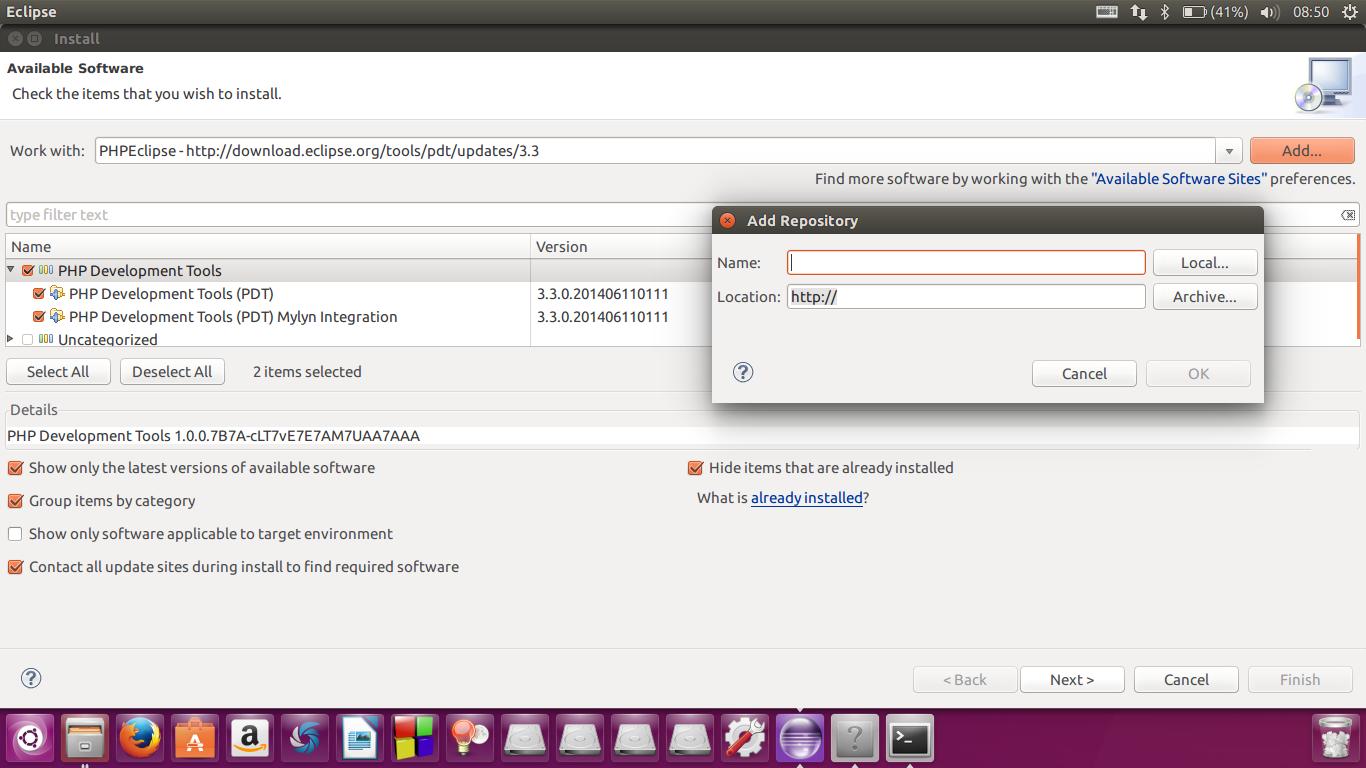The width and height of the screenshot is (1366, 768).
Task: Expand the Uncategorized category
Action: (x=11, y=339)
